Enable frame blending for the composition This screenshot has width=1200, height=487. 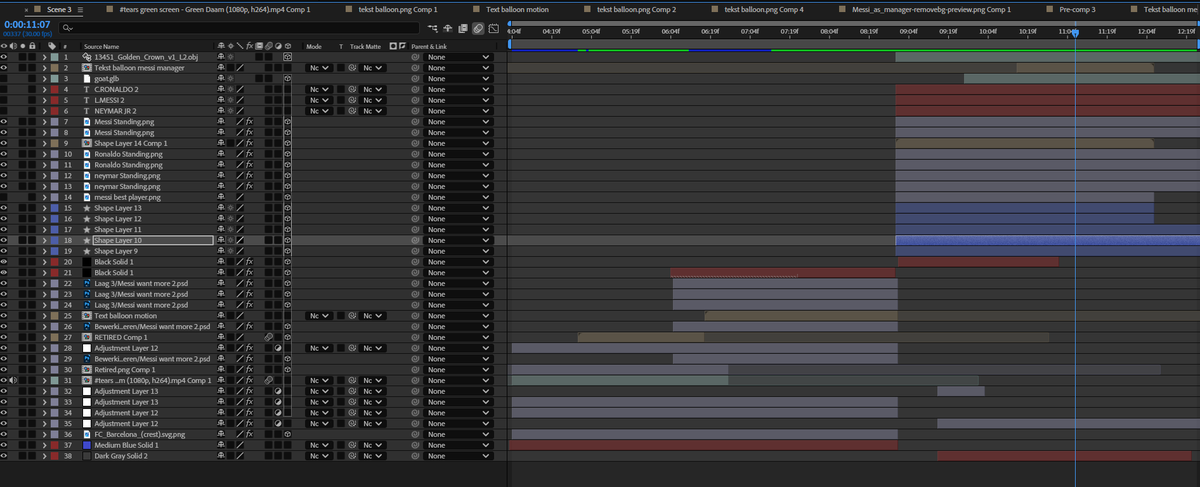[462, 28]
